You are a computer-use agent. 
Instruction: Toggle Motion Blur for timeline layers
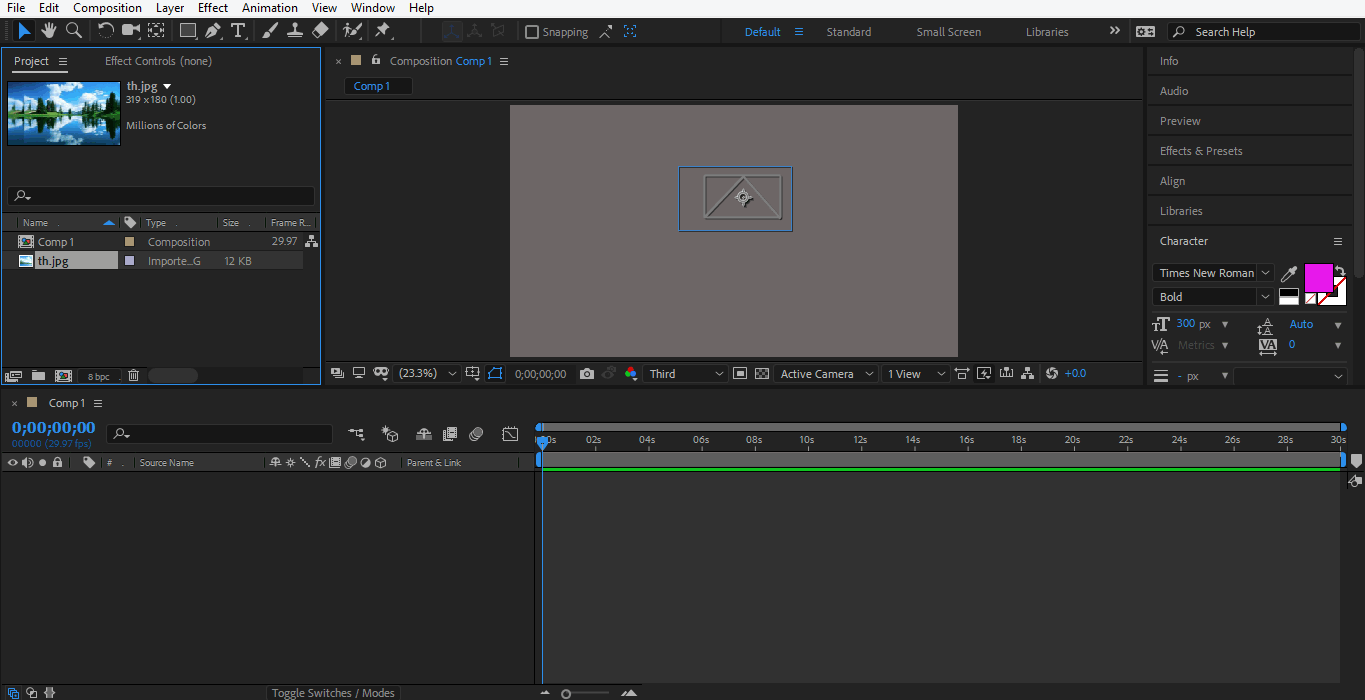476,434
